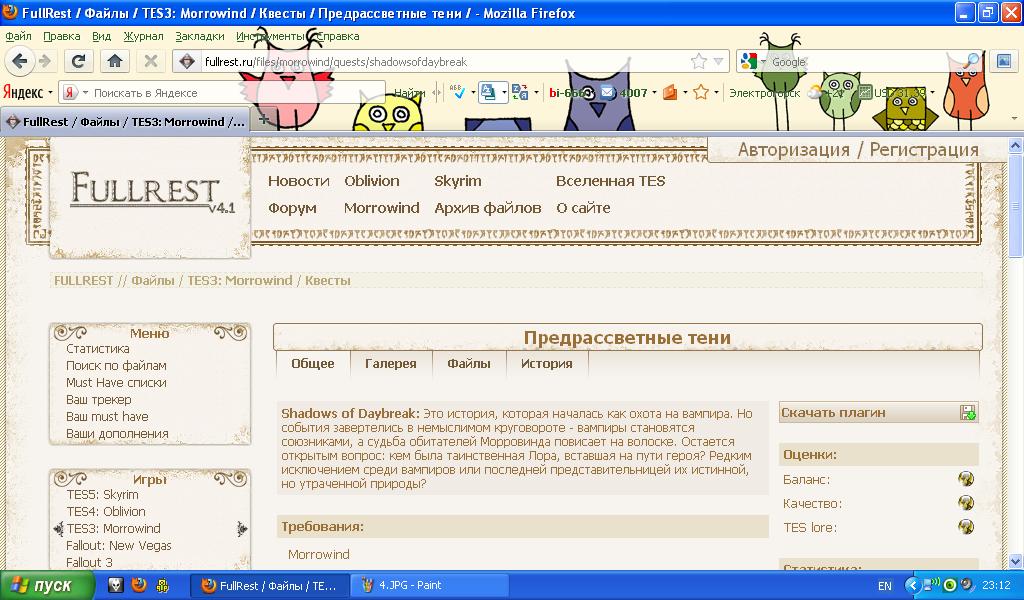The image size is (1024, 600).
Task: Open the Файл menu
Action: click(x=18, y=37)
